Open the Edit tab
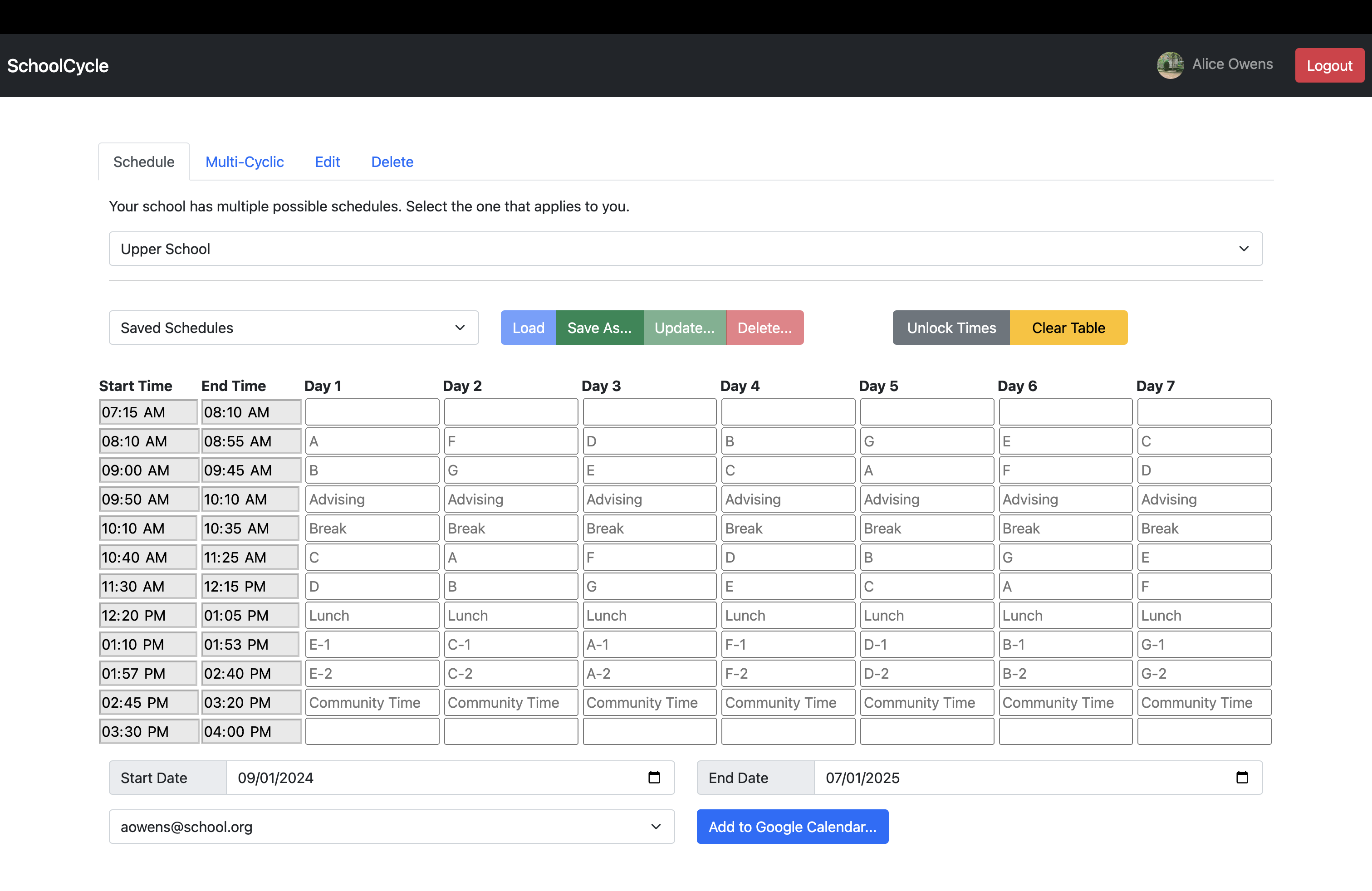The image size is (1372, 891). click(327, 162)
